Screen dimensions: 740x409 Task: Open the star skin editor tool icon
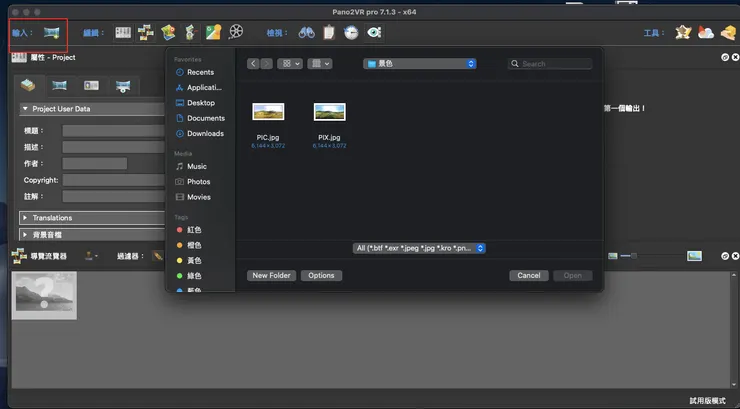click(683, 32)
